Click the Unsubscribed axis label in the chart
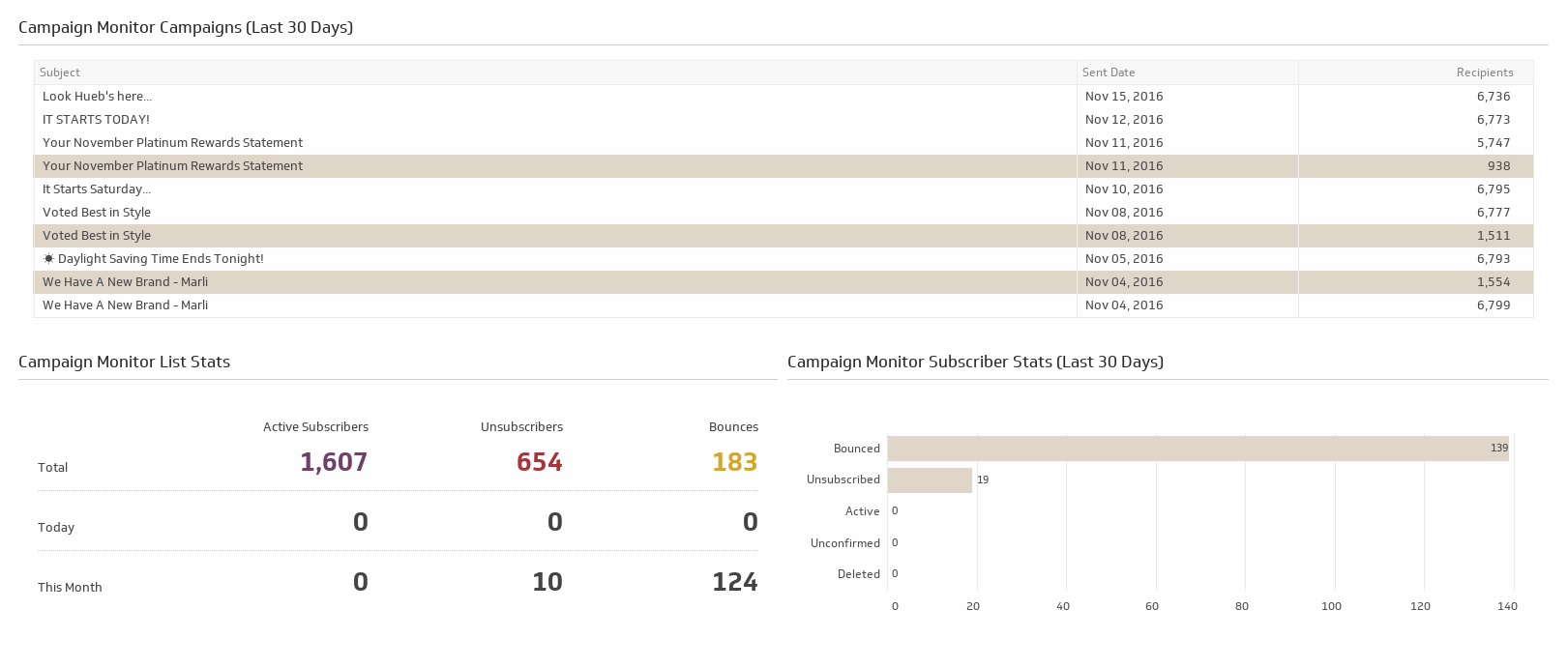Viewport: 1568px width, 668px height. [x=843, y=479]
